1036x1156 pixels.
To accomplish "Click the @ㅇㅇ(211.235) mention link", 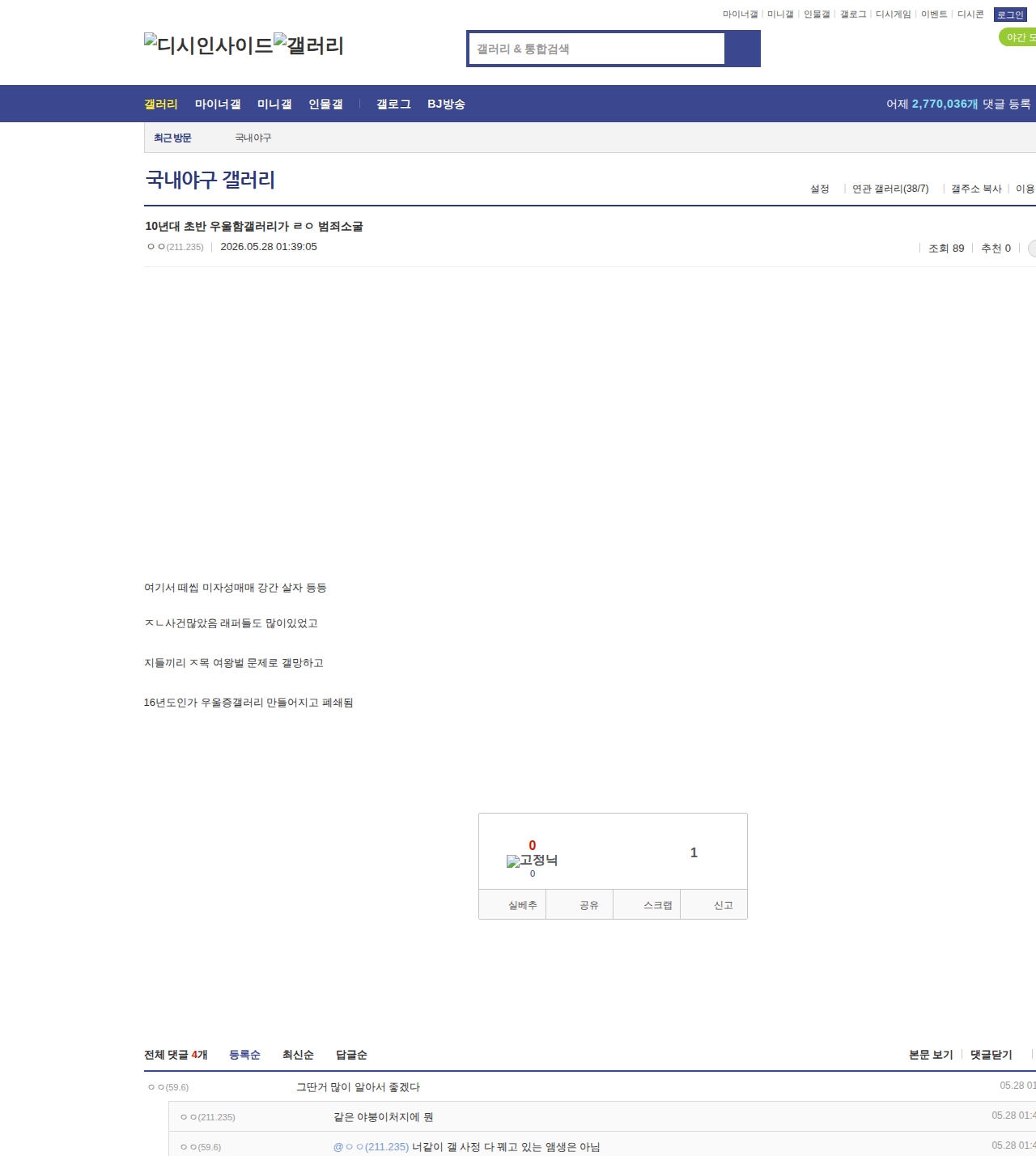I will click(x=371, y=1147).
